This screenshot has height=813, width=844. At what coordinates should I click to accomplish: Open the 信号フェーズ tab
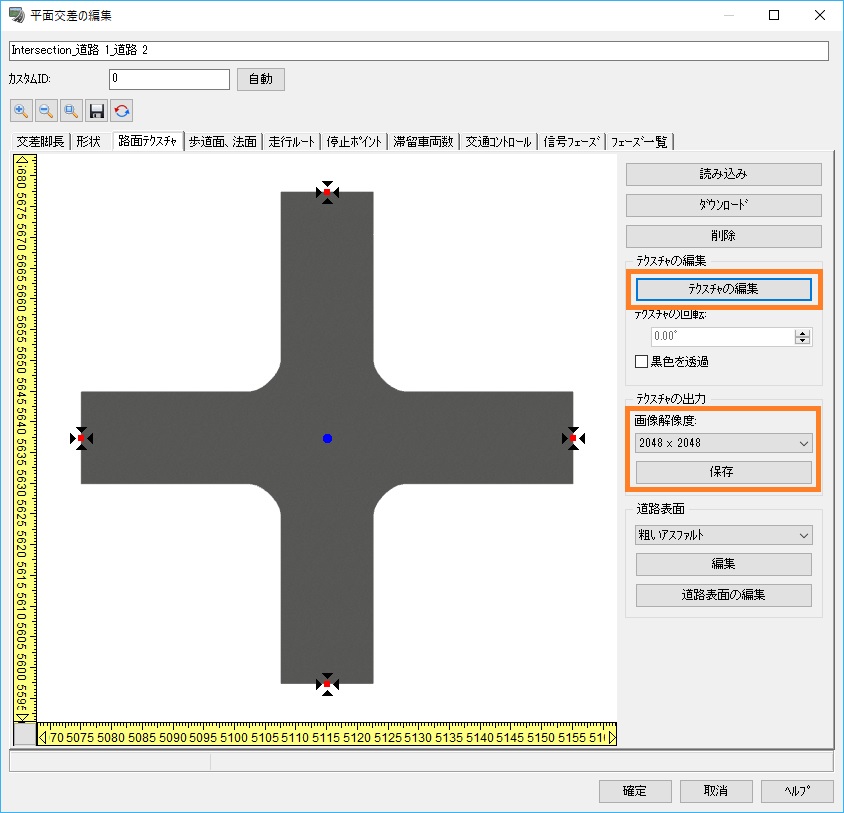(x=572, y=142)
